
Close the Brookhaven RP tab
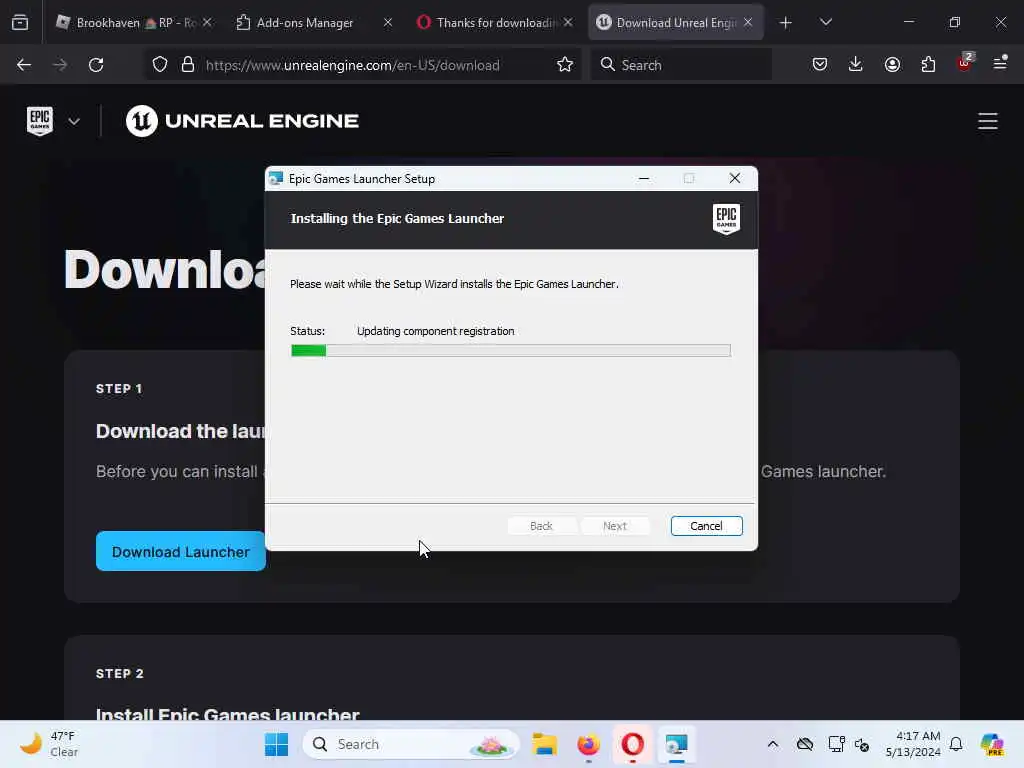(x=207, y=23)
